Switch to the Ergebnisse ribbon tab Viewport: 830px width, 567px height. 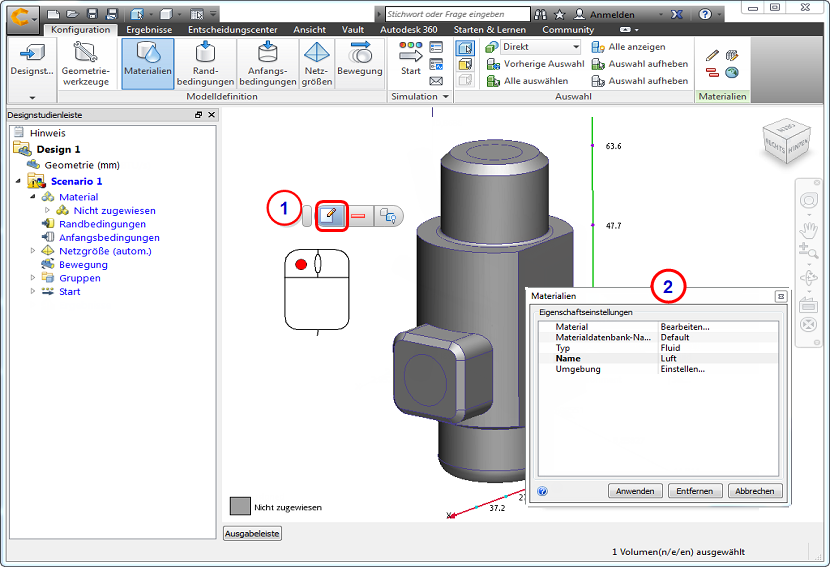[x=149, y=30]
